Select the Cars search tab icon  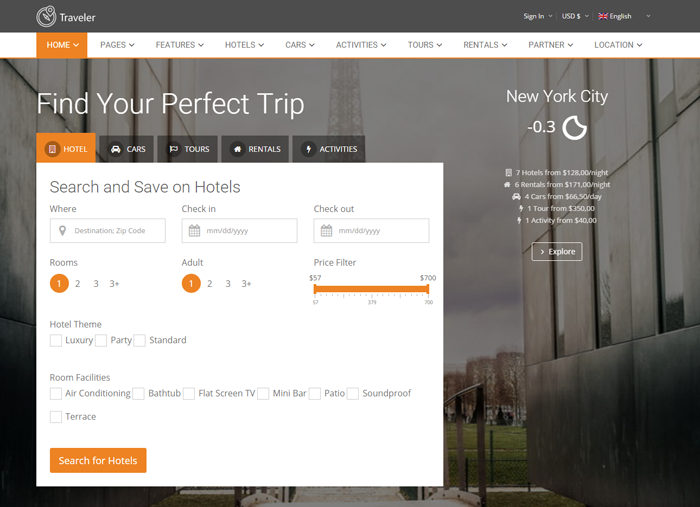(x=116, y=149)
